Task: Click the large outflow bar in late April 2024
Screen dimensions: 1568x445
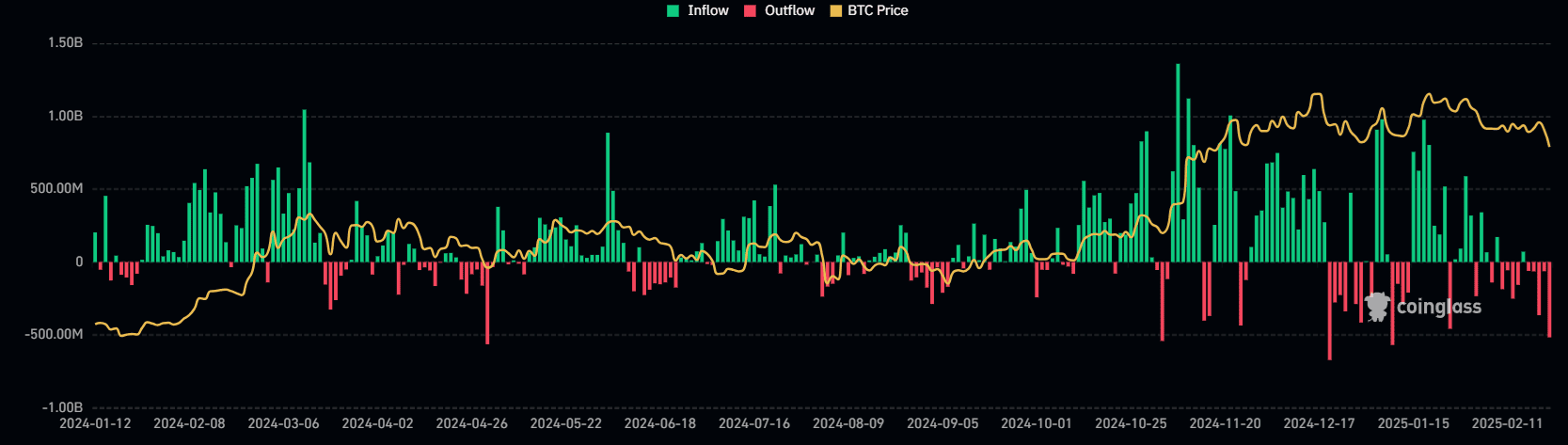Action: (x=487, y=302)
